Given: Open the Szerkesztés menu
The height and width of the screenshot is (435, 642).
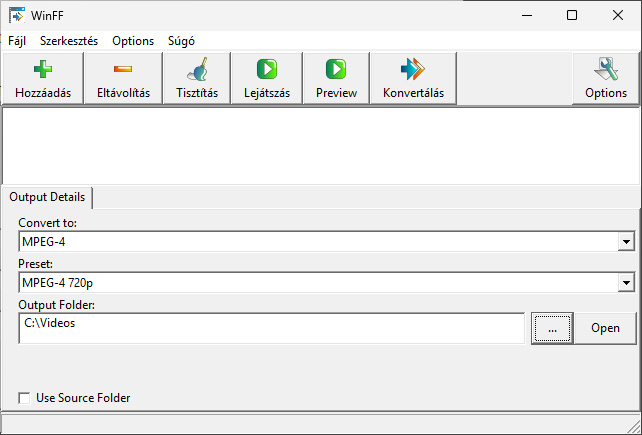Looking at the screenshot, I should 69,41.
